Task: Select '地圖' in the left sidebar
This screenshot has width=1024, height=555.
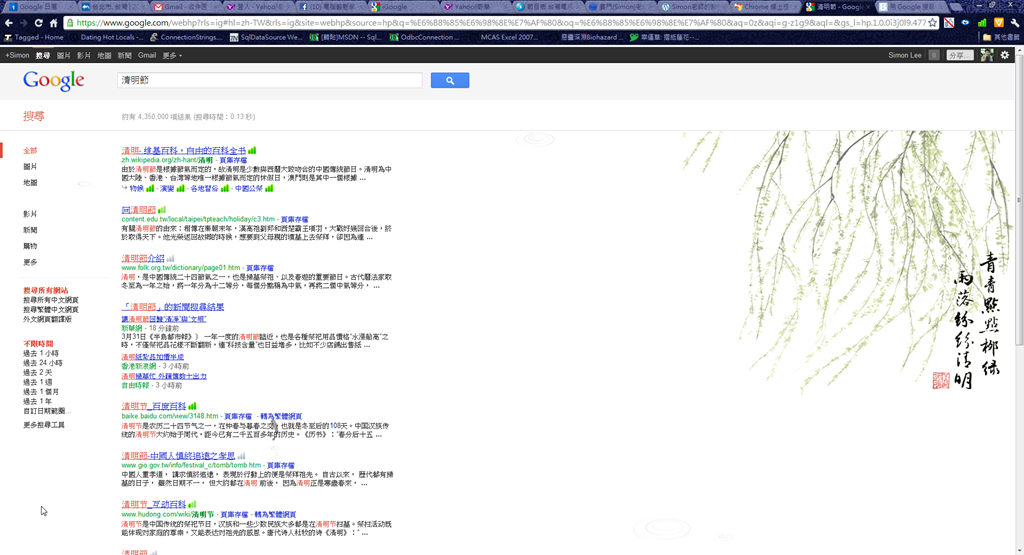Action: click(x=30, y=183)
